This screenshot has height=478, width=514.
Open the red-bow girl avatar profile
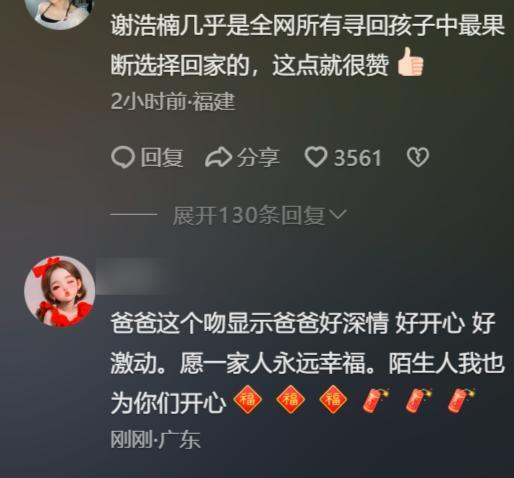pos(60,291)
